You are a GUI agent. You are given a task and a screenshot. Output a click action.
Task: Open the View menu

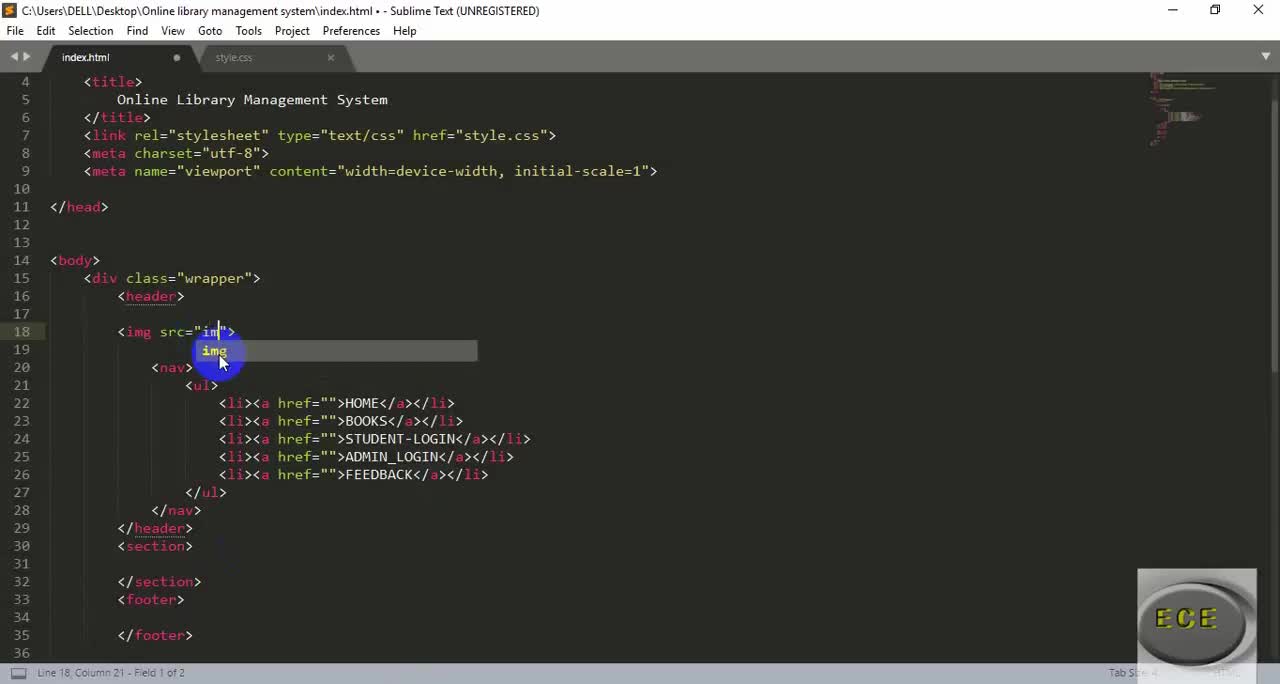click(173, 31)
